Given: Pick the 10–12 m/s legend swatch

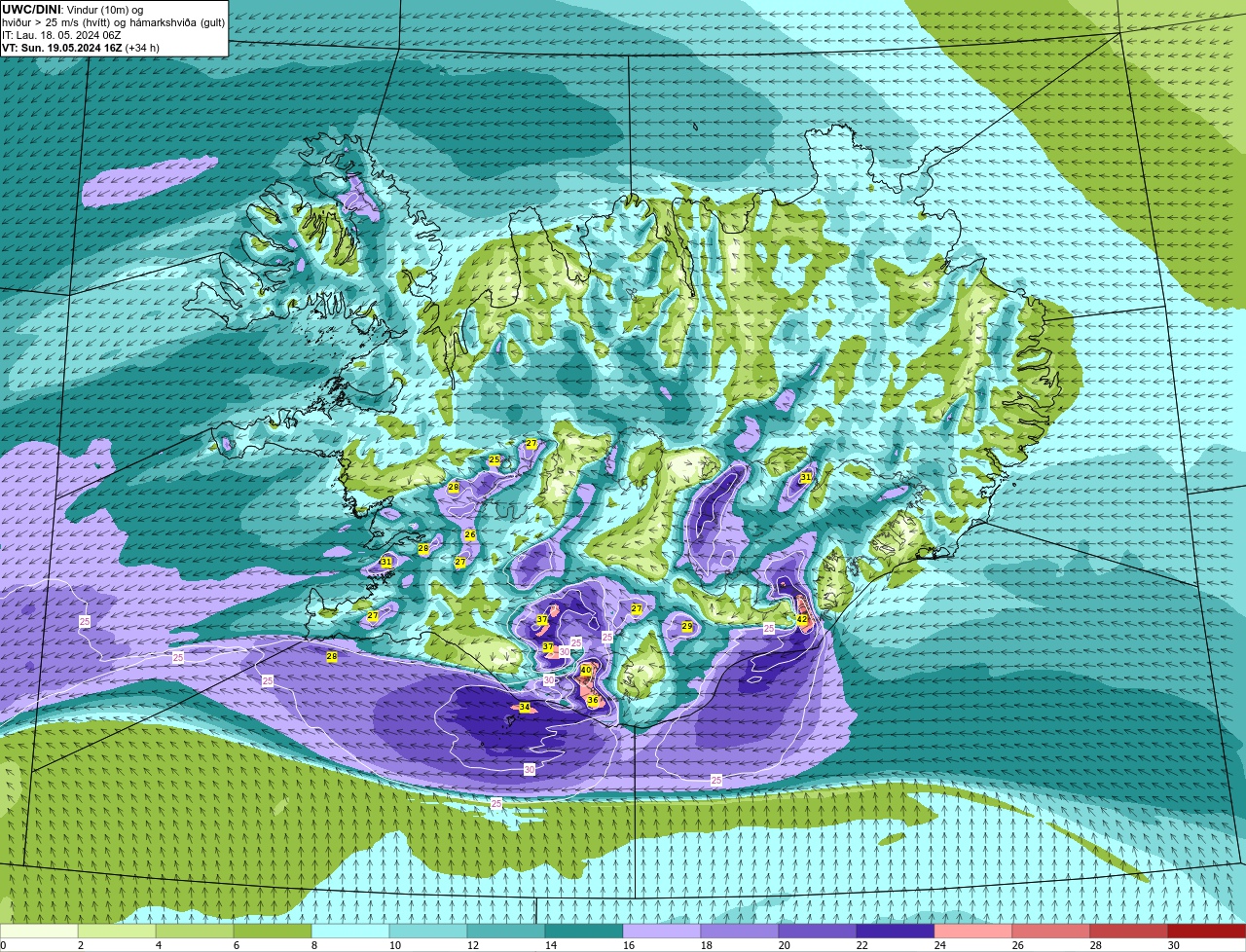Looking at the screenshot, I should (x=428, y=931).
